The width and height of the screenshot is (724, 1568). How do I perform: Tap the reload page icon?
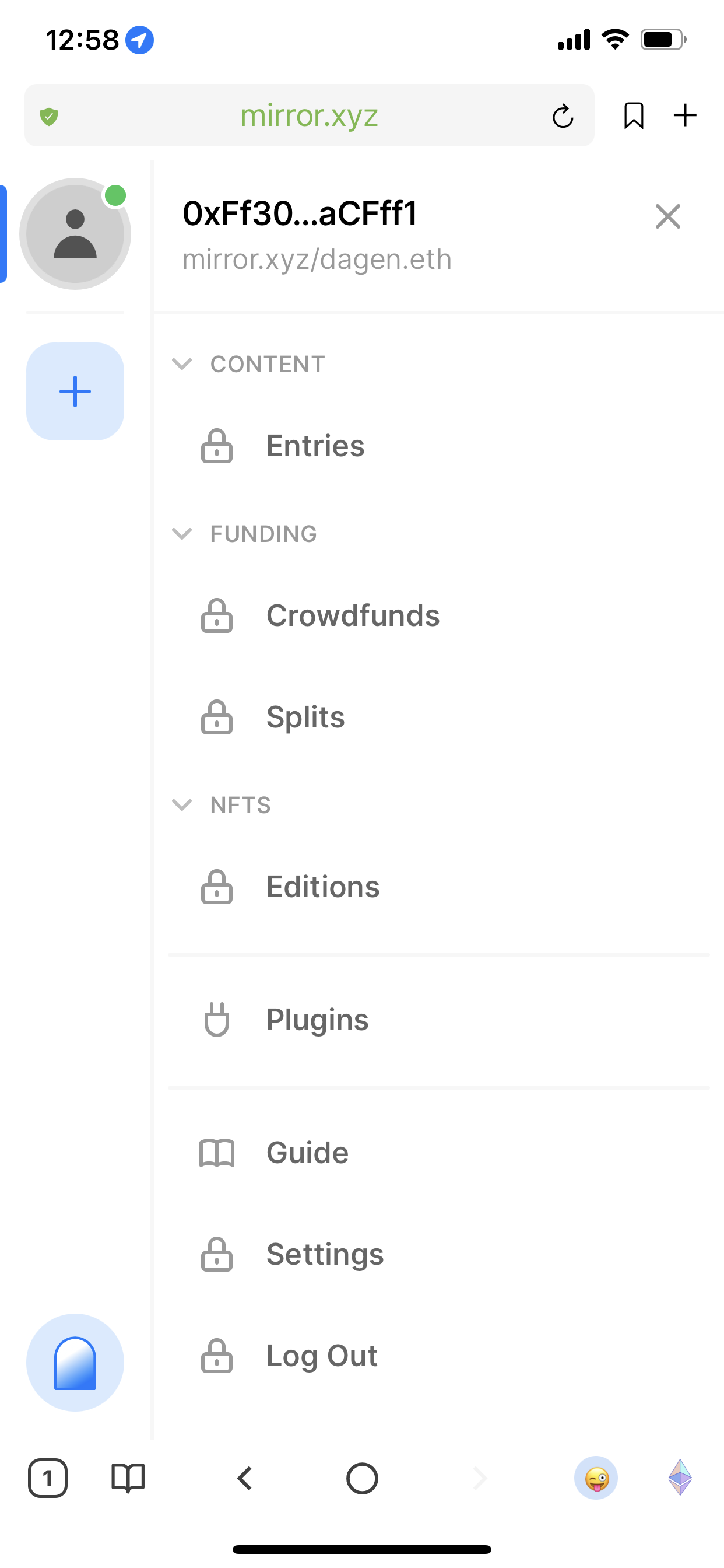(563, 116)
